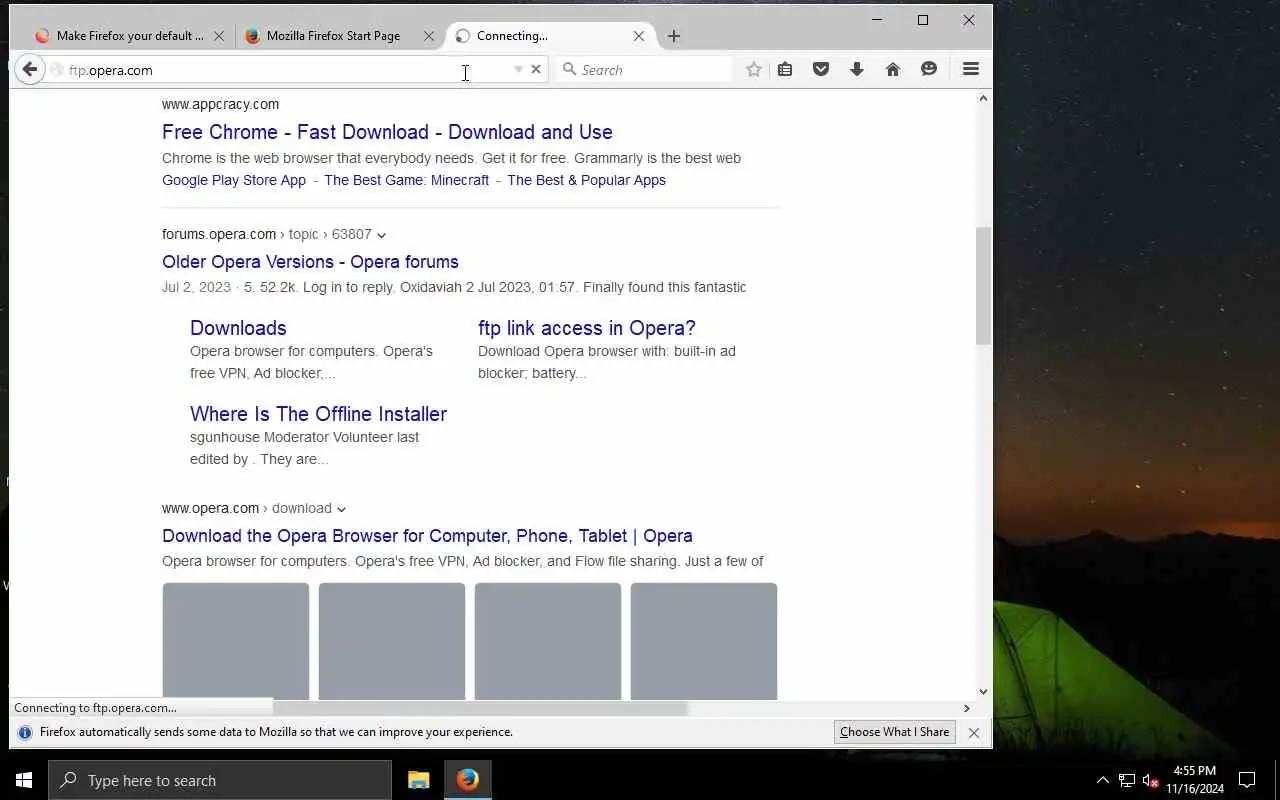The height and width of the screenshot is (800, 1280).
Task: Open Download the Opera Browser for Computer link
Action: tap(427, 536)
